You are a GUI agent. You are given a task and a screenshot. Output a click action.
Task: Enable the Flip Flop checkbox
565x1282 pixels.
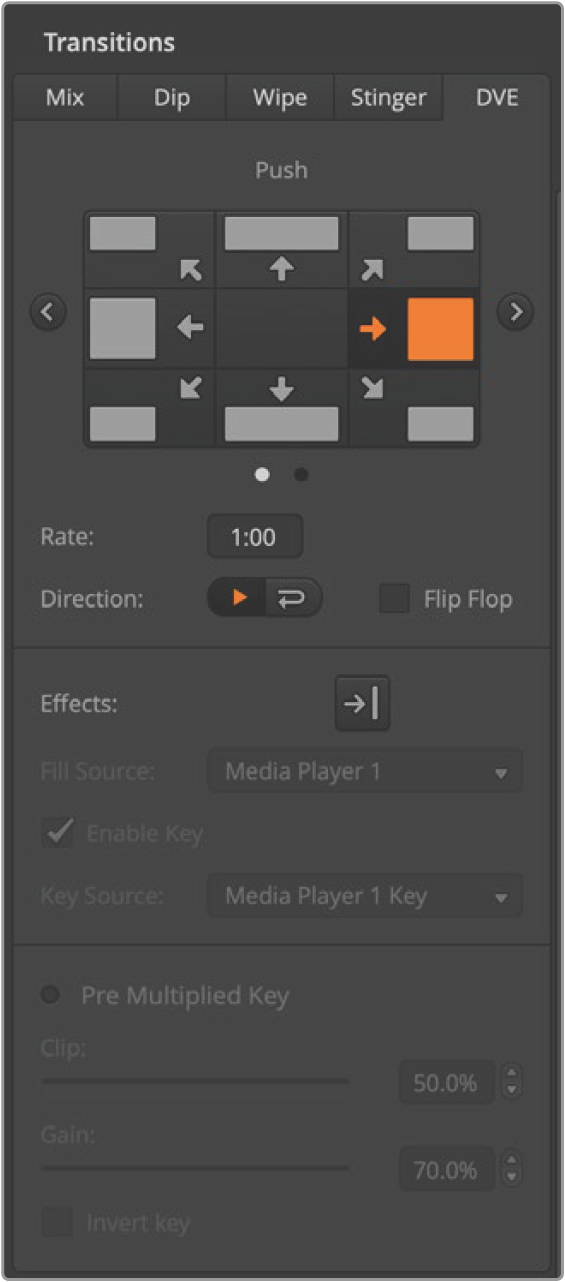[x=395, y=599]
